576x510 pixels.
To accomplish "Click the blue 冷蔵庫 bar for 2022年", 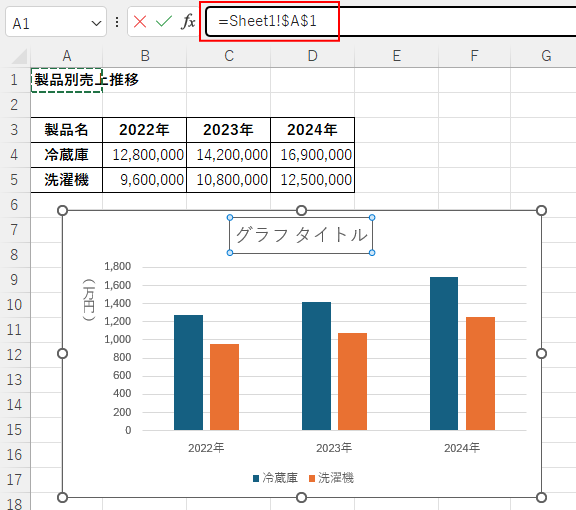I will [188, 372].
